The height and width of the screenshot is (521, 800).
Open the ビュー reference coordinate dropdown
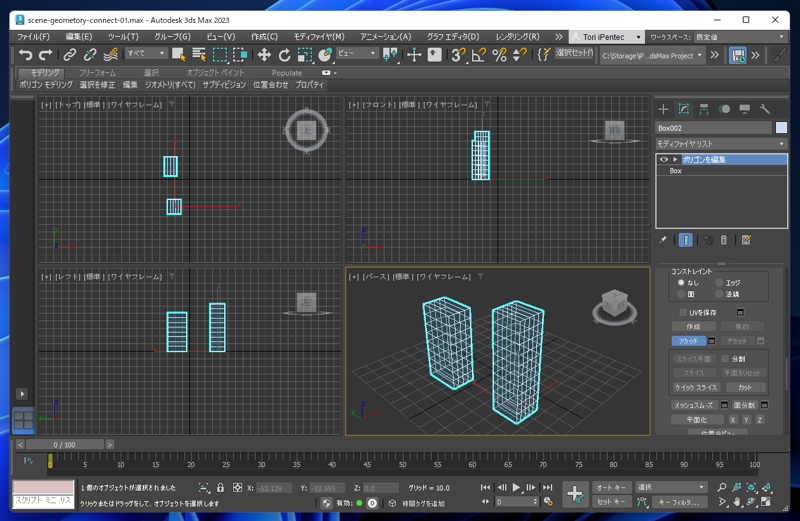357,53
